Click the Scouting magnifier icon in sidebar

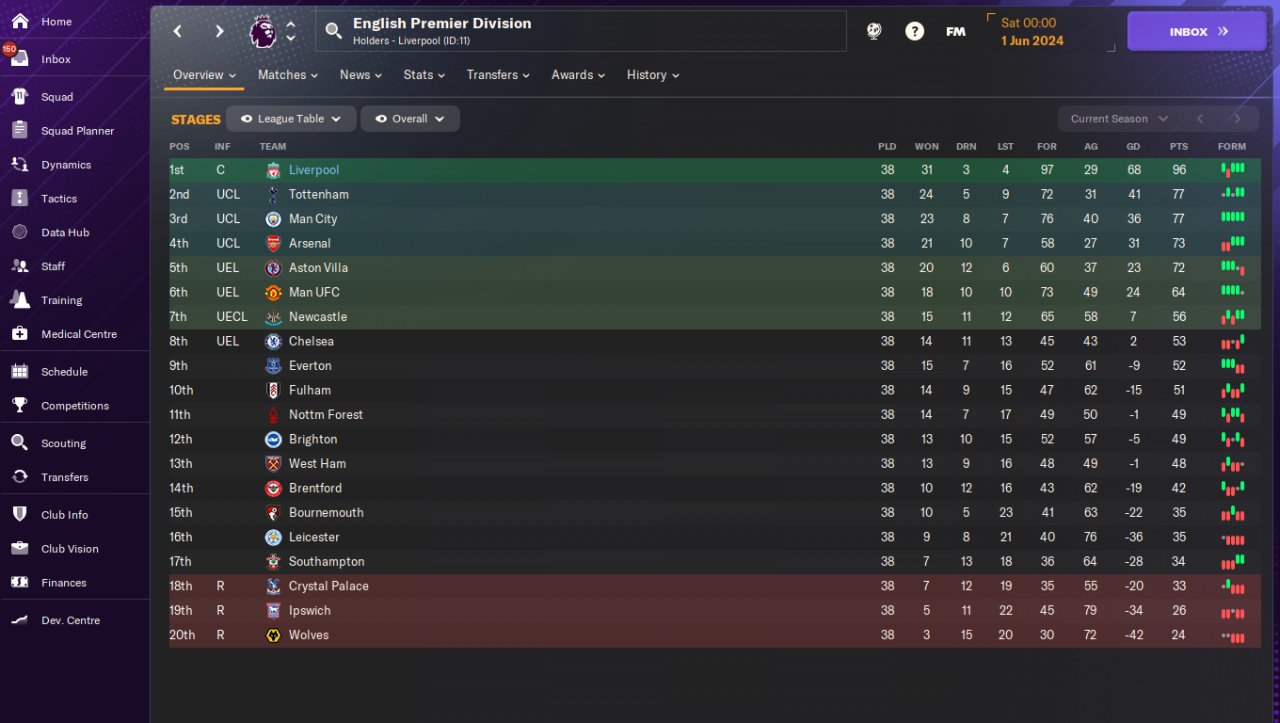click(19, 443)
